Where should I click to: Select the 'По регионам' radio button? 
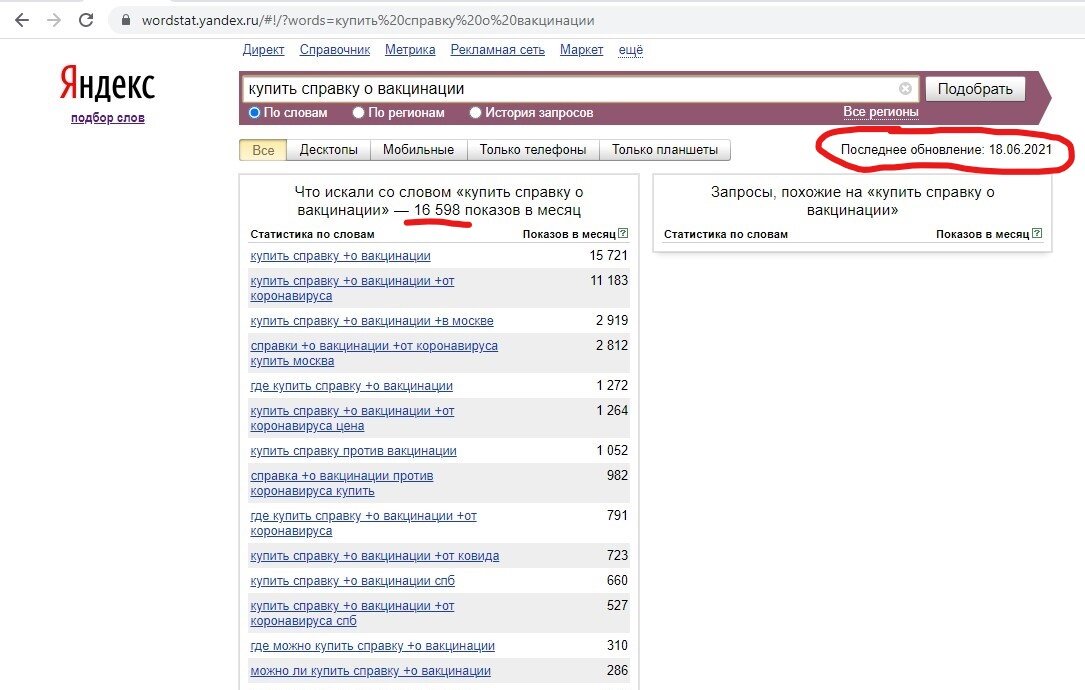(358, 112)
